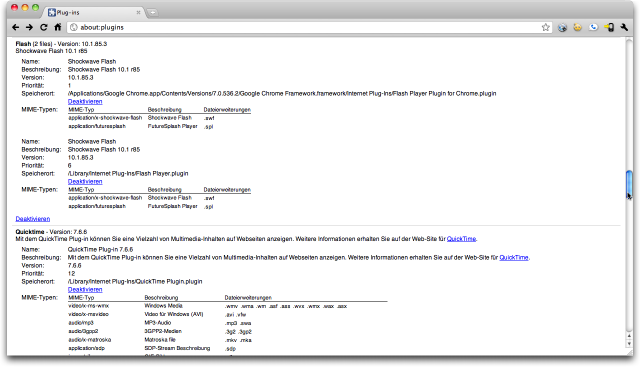Screen dimensions: 640x367
Task: Select the 'Quicktime' group heading text
Action: 30,232
